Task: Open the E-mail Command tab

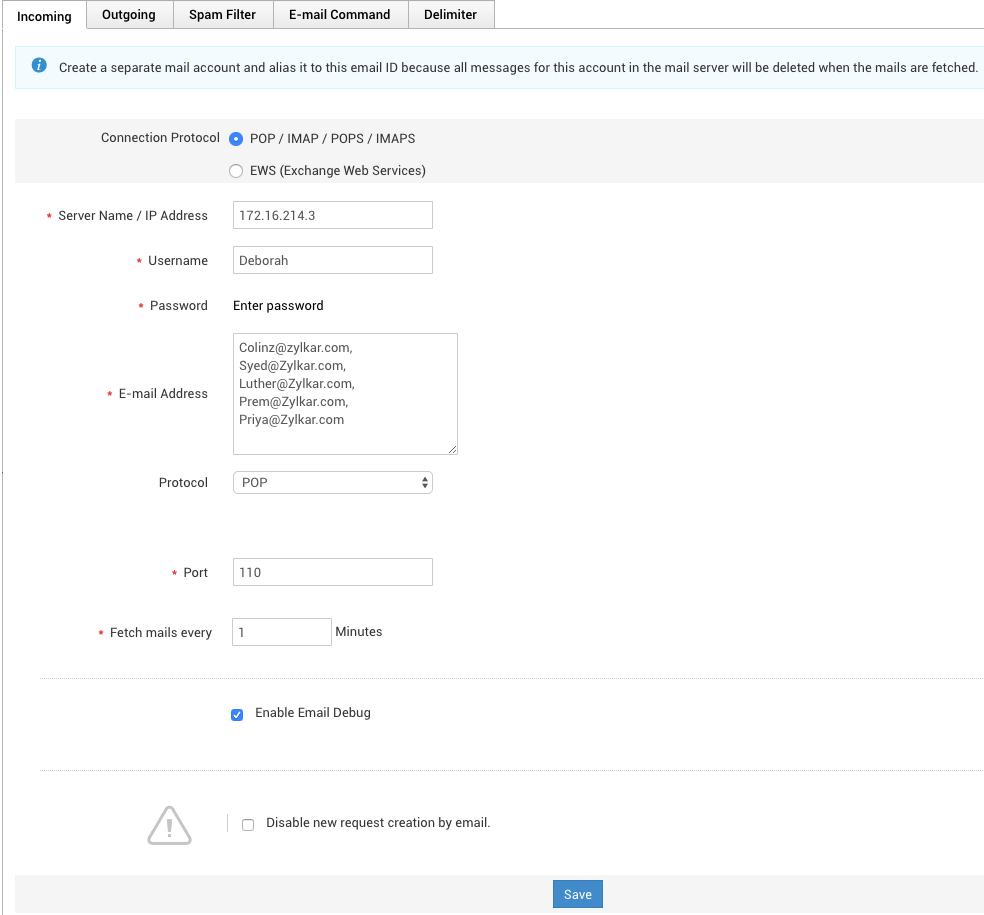Action: [x=339, y=15]
